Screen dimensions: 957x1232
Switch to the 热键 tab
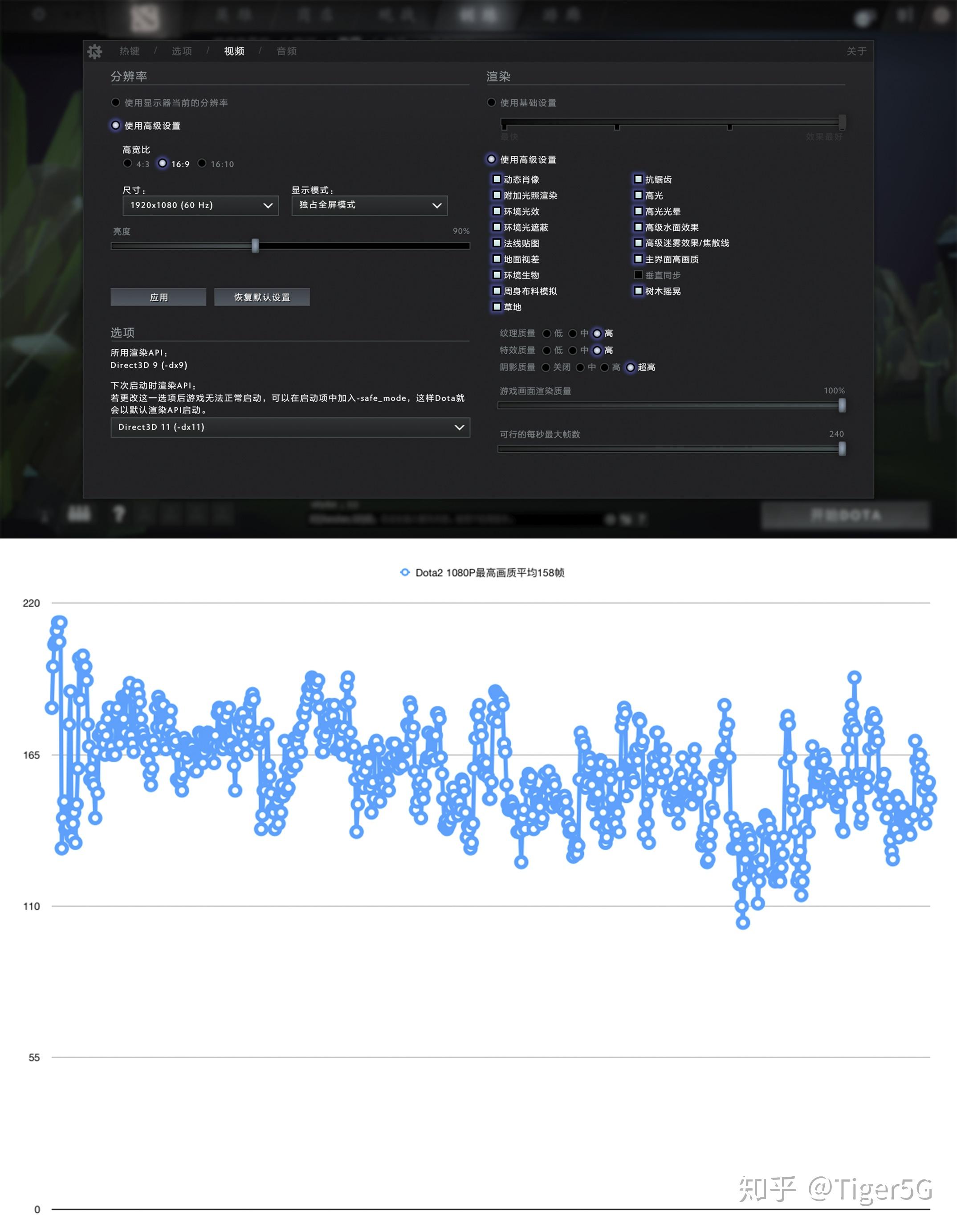pos(130,51)
